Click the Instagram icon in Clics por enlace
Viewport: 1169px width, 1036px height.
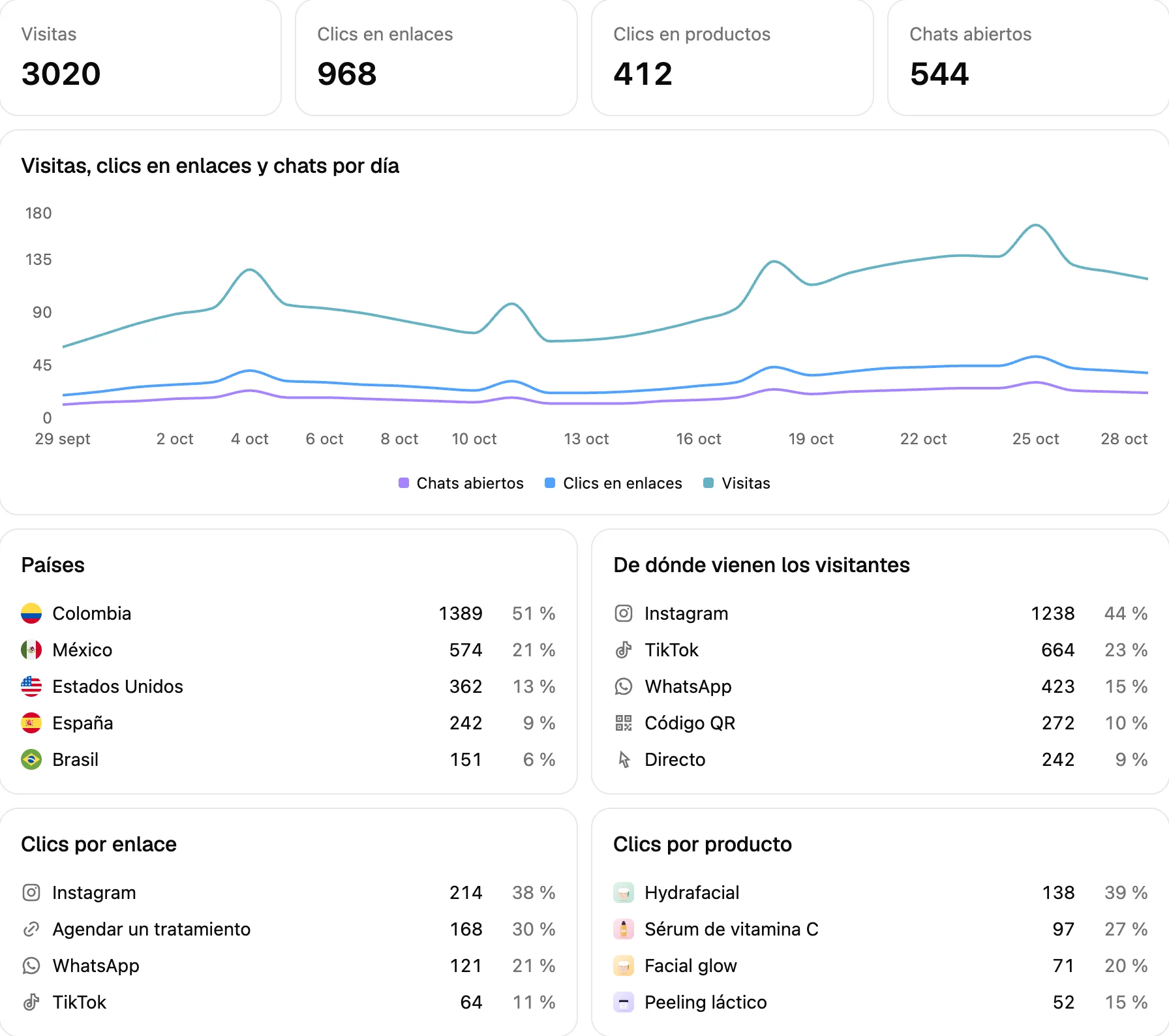[31, 892]
